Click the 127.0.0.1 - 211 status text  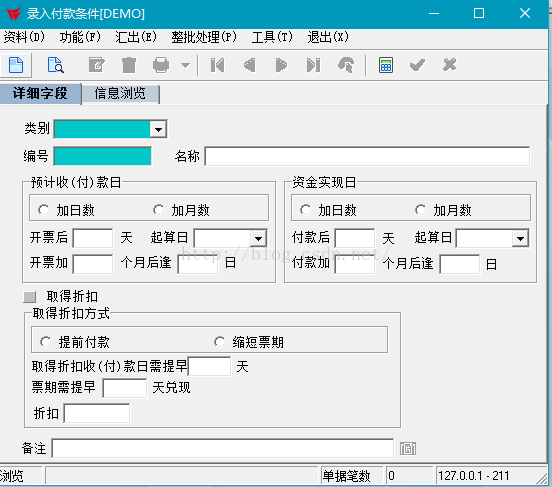474,476
